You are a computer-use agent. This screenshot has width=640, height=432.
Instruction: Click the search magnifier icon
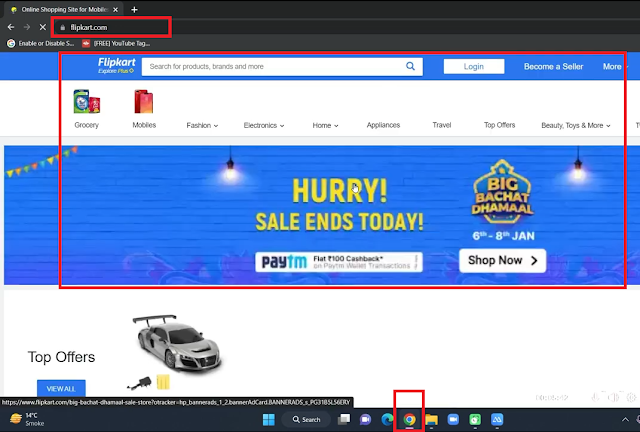click(410, 66)
